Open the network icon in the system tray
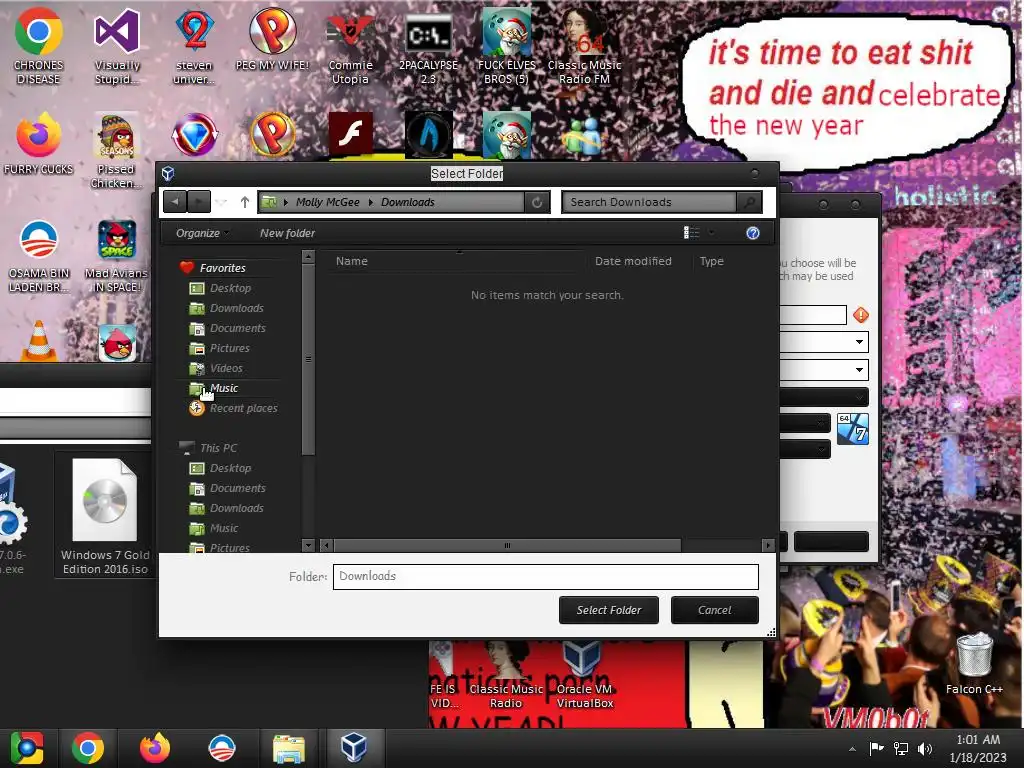Image resolution: width=1024 pixels, height=768 pixels. coord(901,748)
